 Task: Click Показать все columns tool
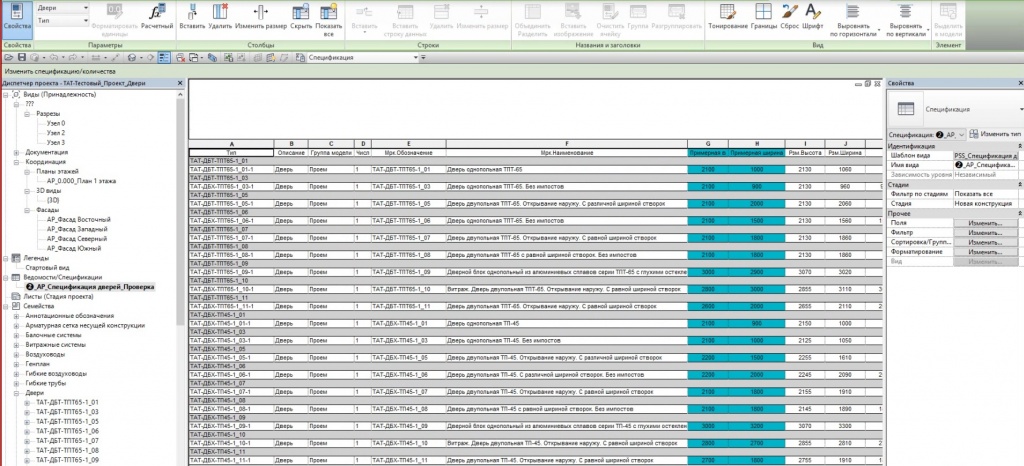[328, 18]
